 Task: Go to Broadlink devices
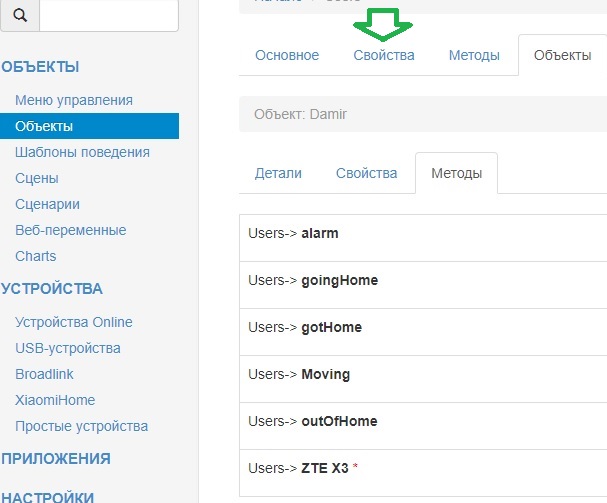click(46, 374)
